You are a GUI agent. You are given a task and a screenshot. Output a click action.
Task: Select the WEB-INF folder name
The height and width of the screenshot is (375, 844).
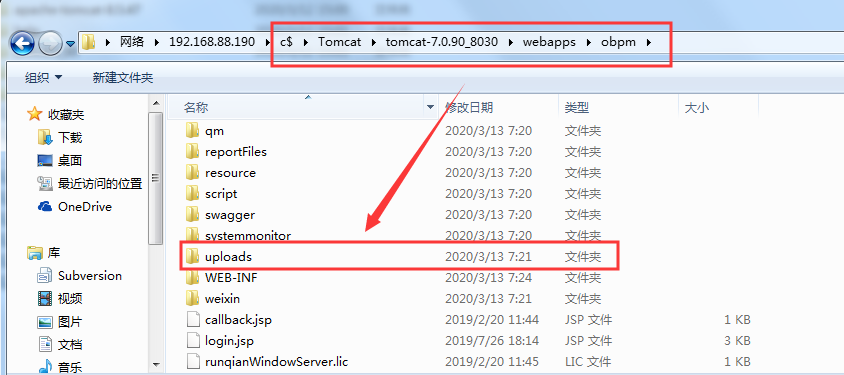tap(231, 278)
